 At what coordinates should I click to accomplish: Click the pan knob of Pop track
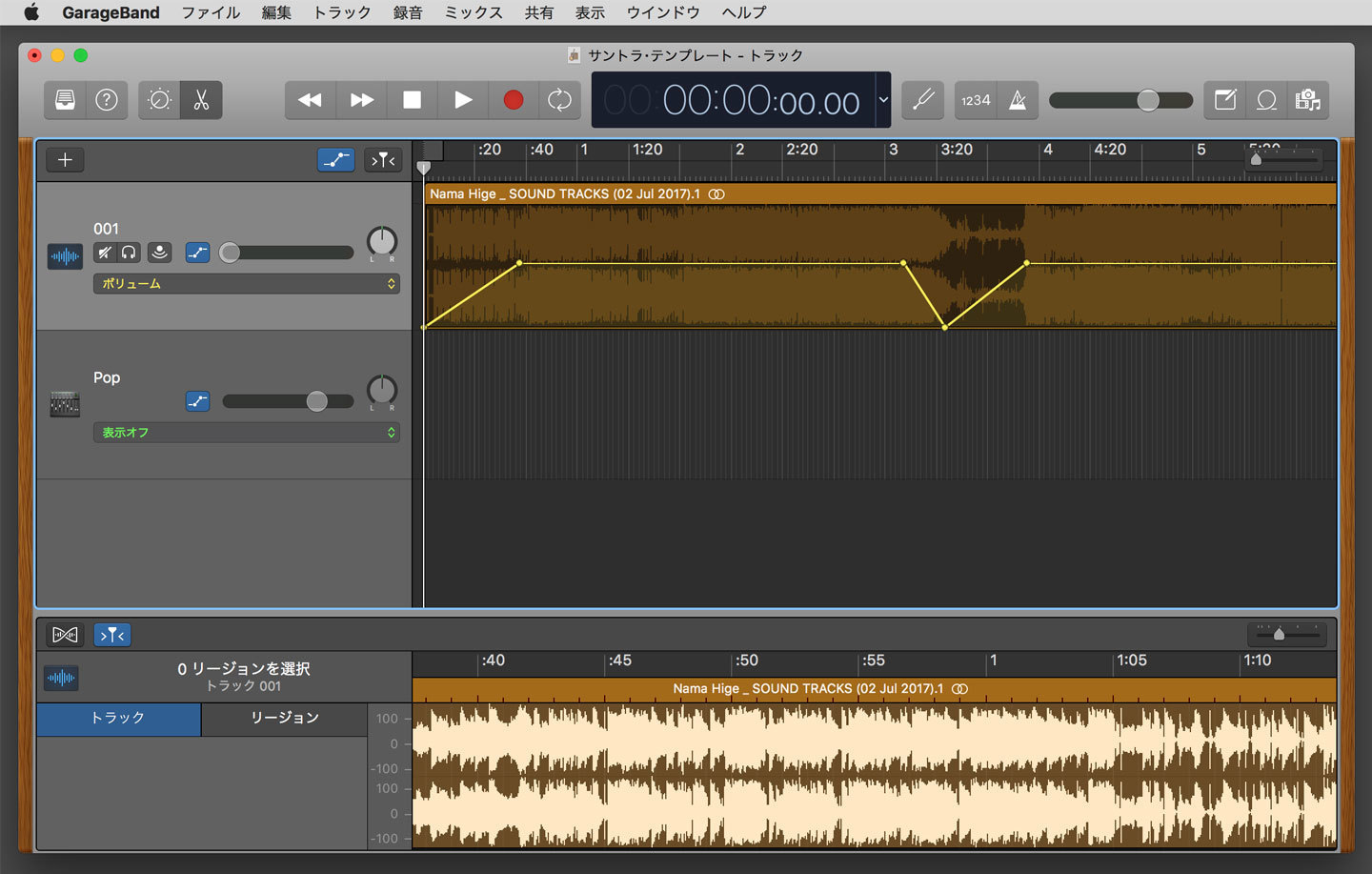click(x=382, y=390)
